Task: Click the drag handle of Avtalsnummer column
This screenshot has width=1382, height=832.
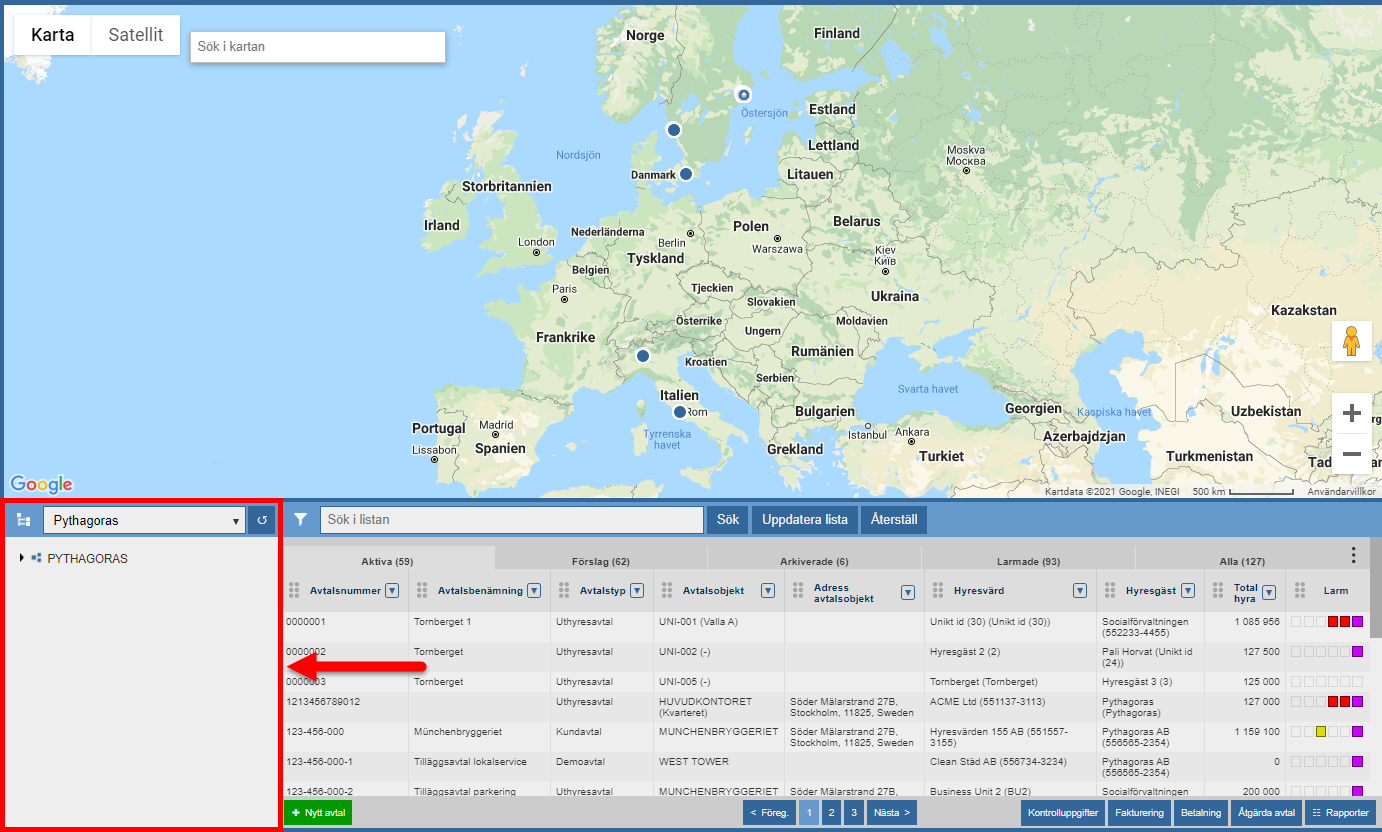Action: click(294, 590)
